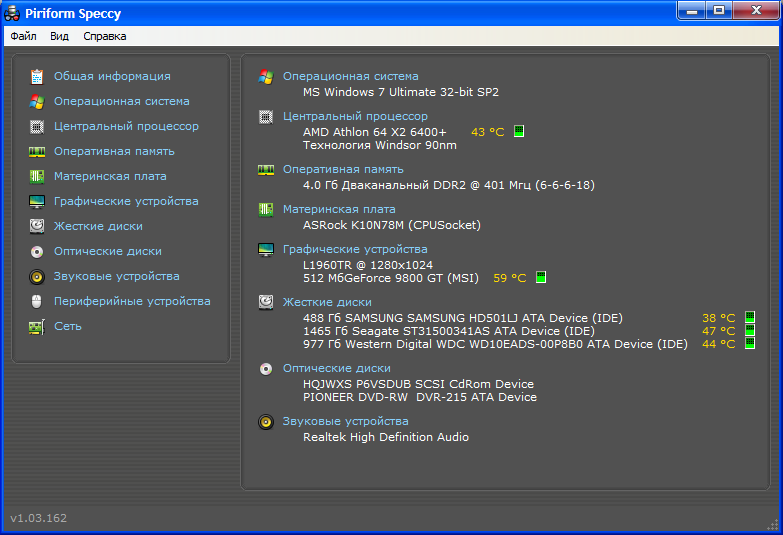Screen dimensions: 783x535
Task: Click the Жесткие диски heading in summary
Action: coord(327,302)
